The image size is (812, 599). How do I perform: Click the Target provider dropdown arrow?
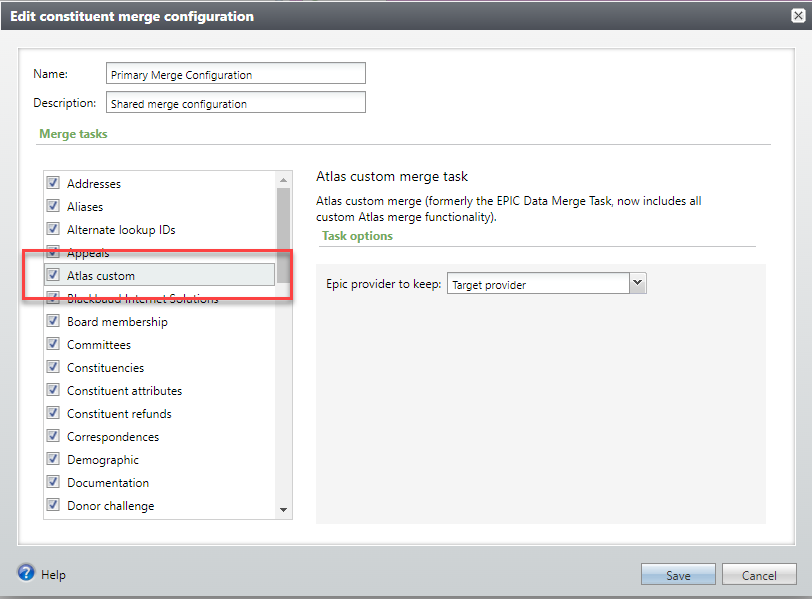click(637, 284)
